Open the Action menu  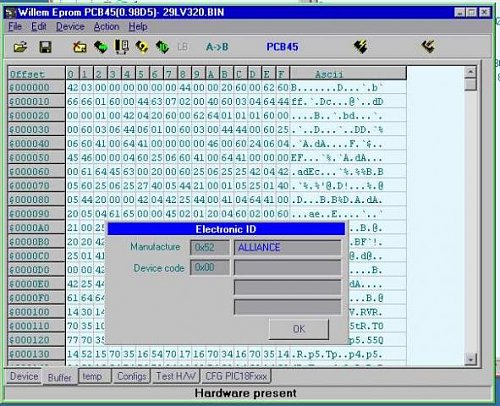coord(106,26)
